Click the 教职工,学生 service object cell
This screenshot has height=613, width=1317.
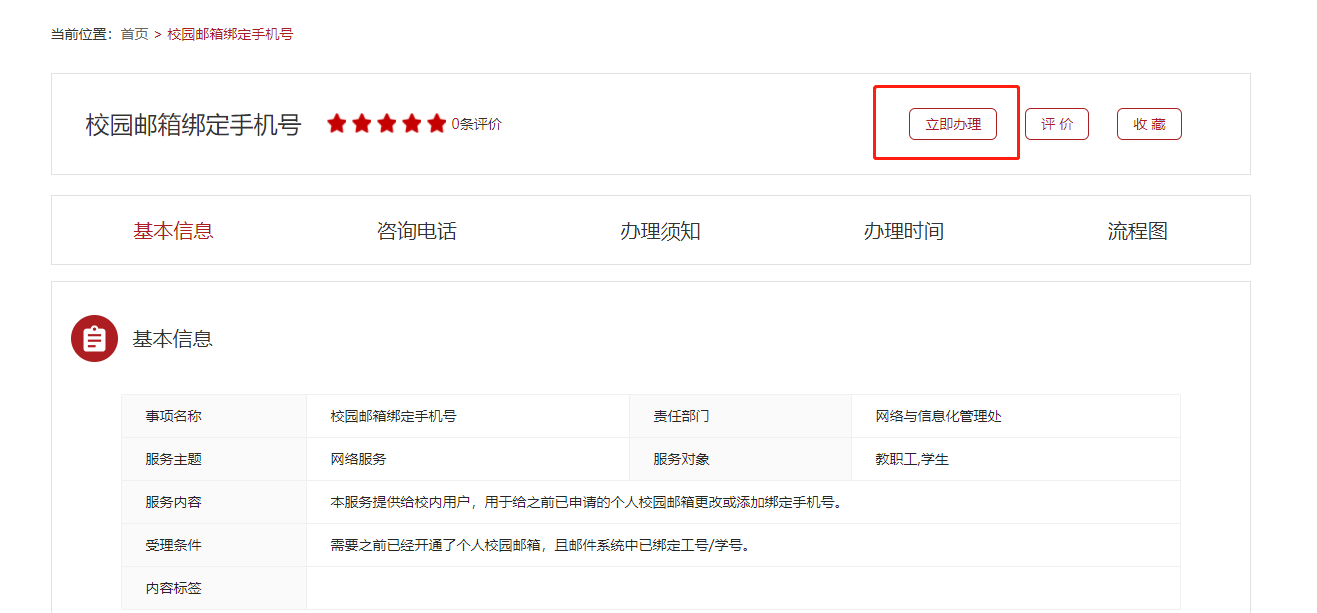coord(1015,459)
